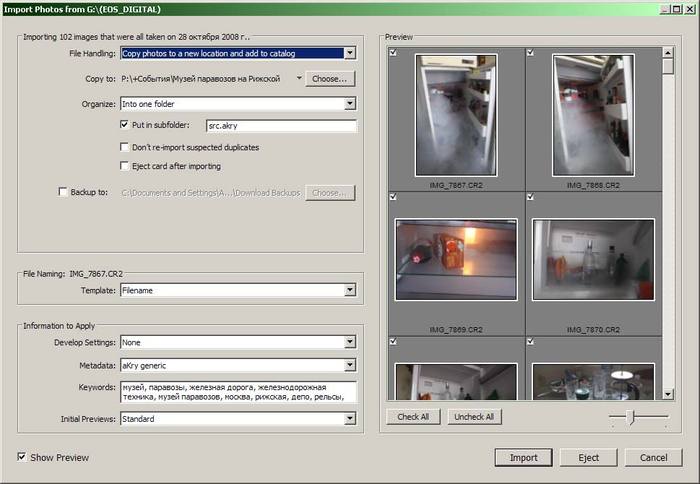Open the Copy to path arrow menu

pyautogui.click(x=300, y=78)
